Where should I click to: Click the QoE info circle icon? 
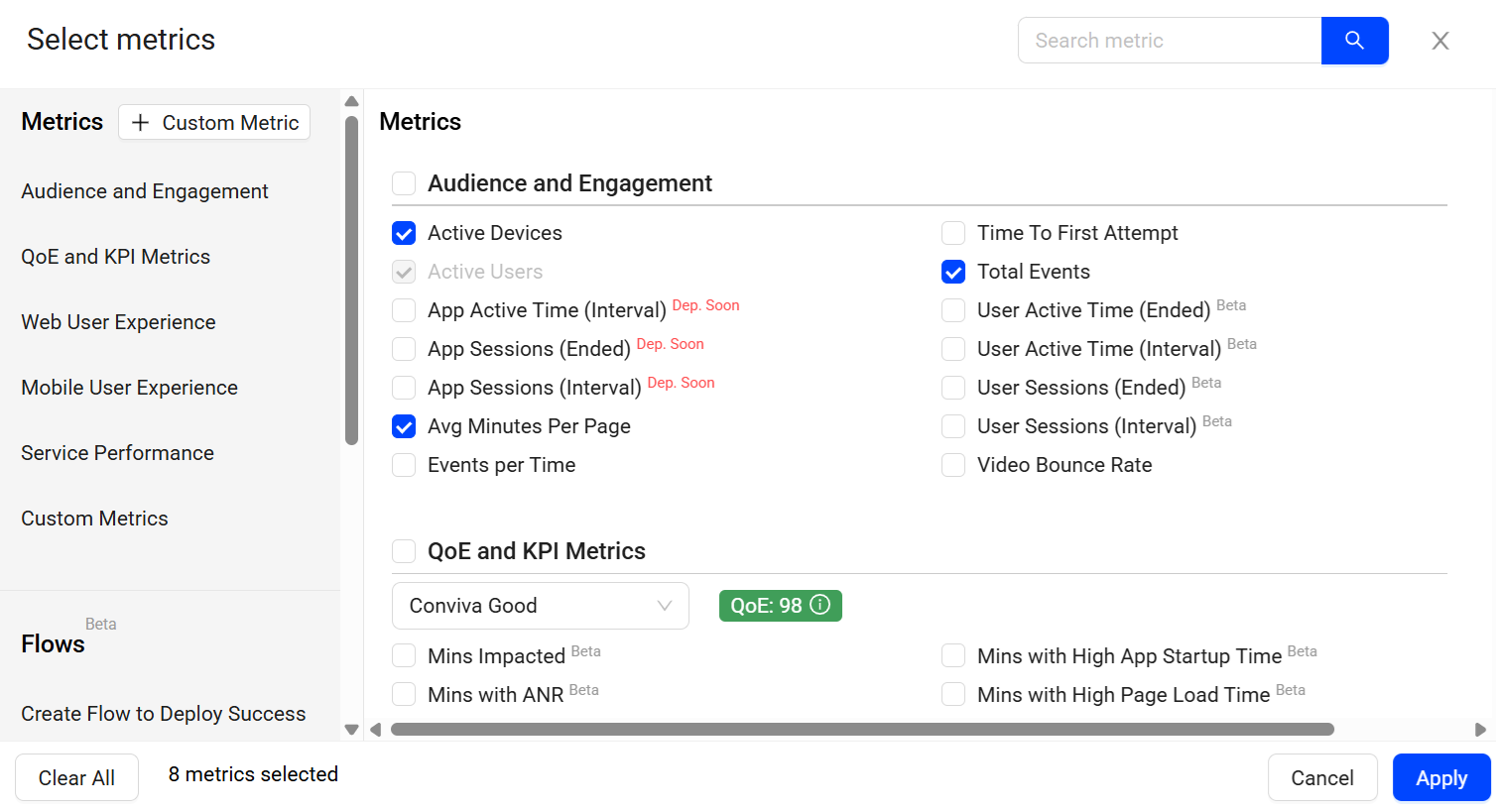820,605
